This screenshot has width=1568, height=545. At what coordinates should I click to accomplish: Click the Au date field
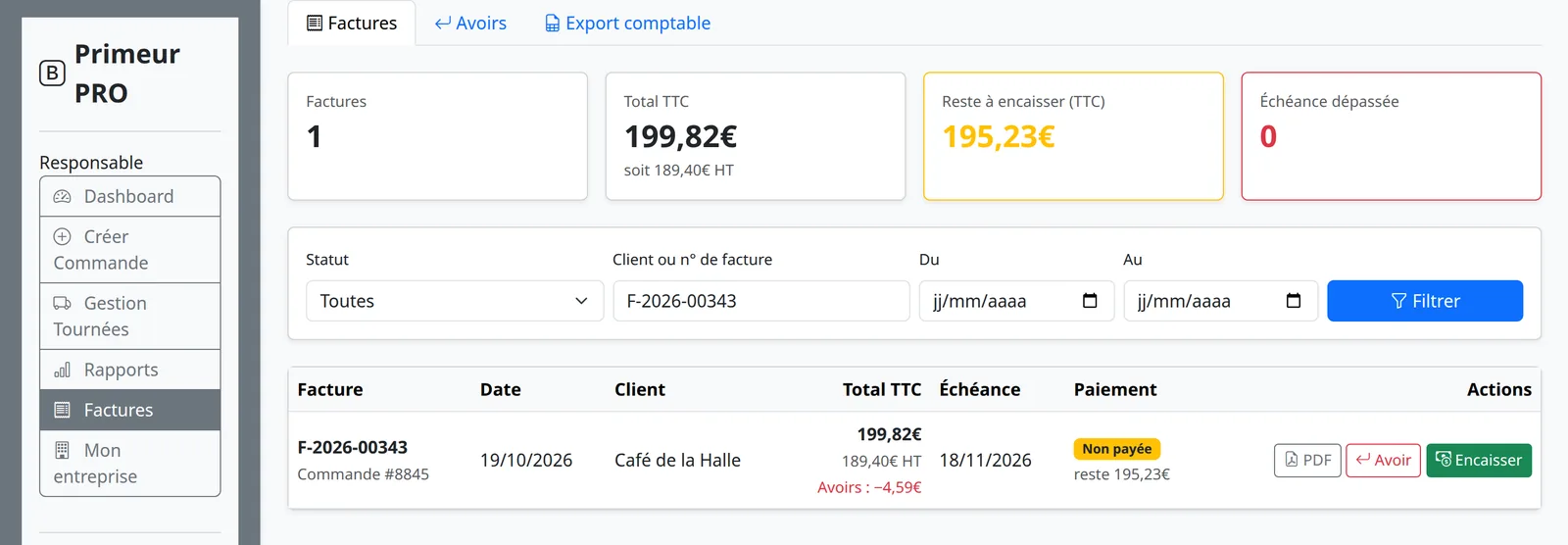coord(1220,301)
